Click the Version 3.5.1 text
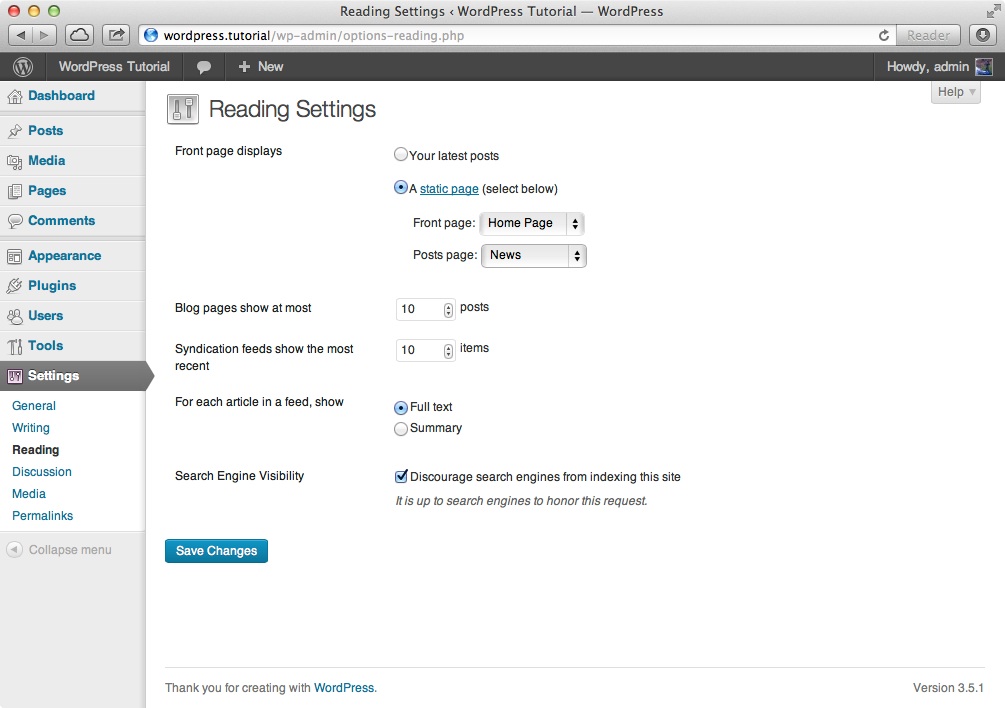1005x708 pixels. tap(948, 687)
